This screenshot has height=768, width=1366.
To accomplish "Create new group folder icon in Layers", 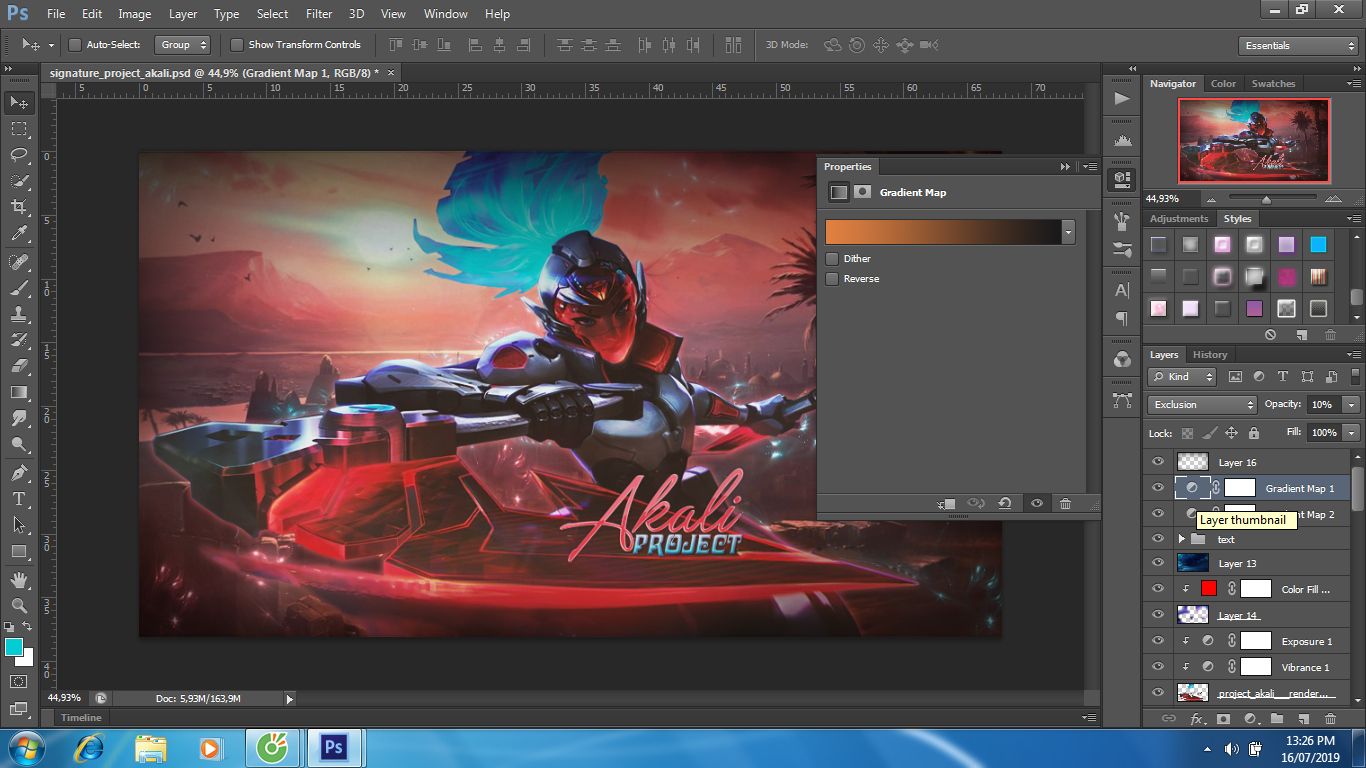I will [1277, 719].
